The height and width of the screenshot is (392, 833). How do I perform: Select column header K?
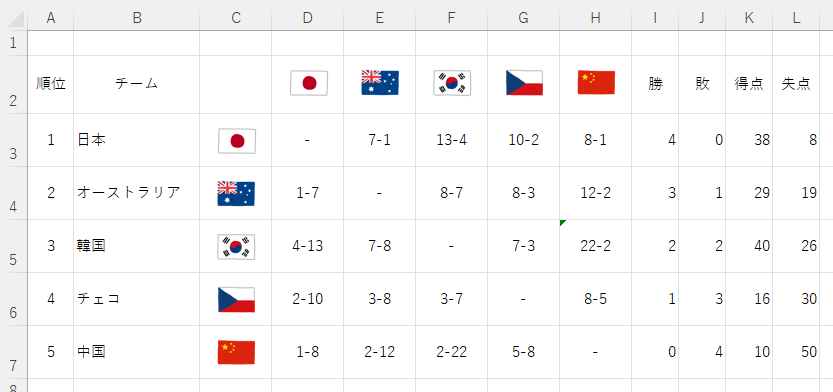click(749, 18)
